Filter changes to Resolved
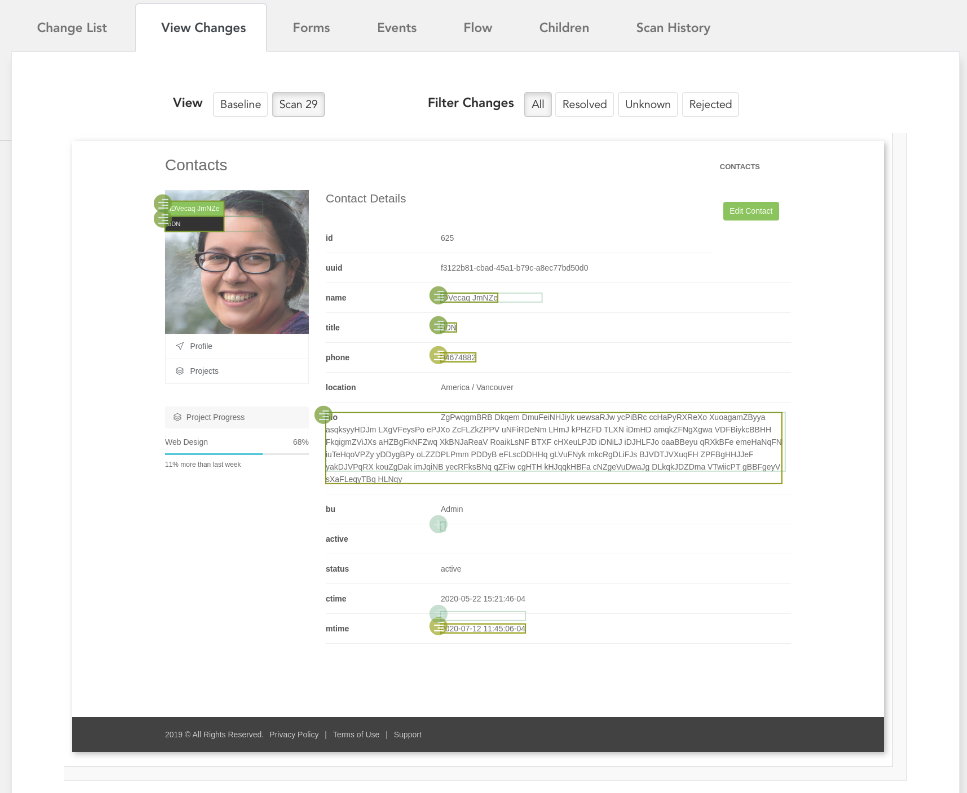Image resolution: width=967 pixels, height=793 pixels. coord(585,104)
